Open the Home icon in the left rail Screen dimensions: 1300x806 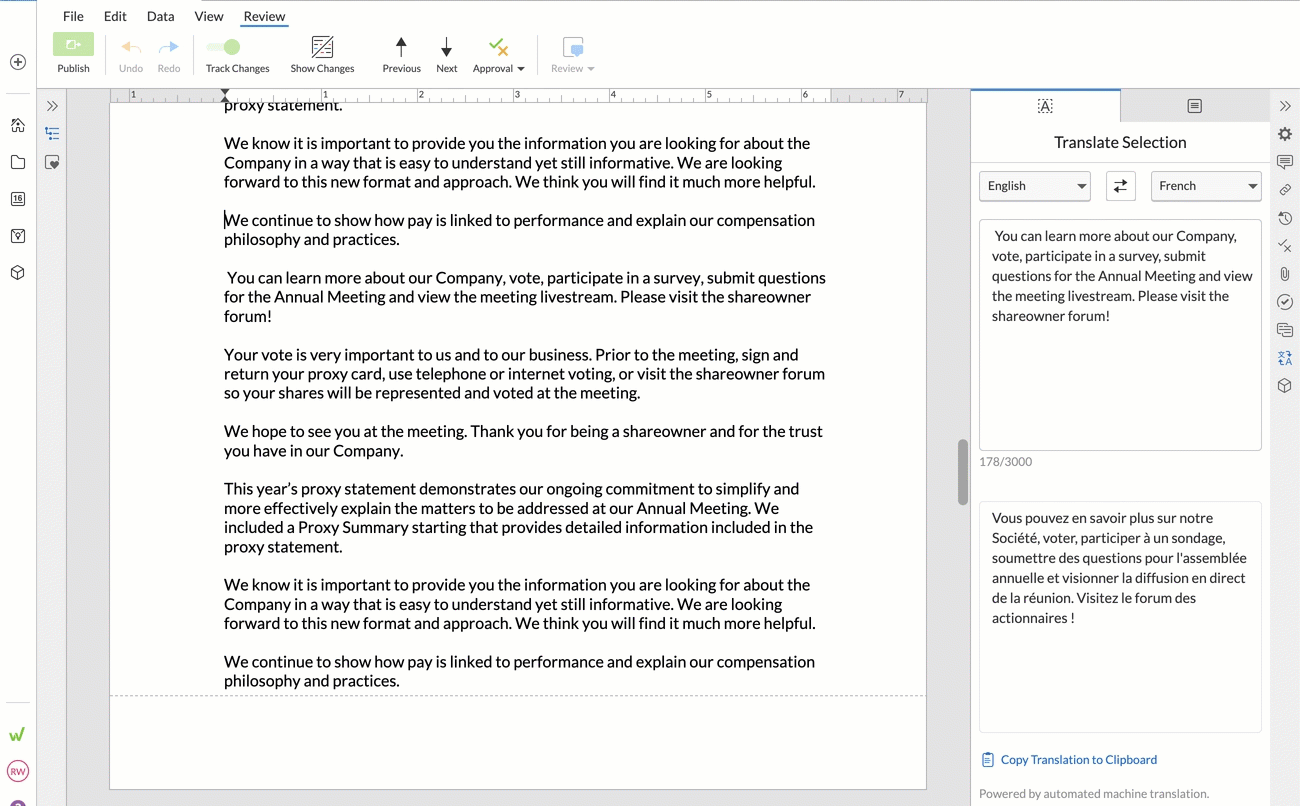[x=16, y=125]
